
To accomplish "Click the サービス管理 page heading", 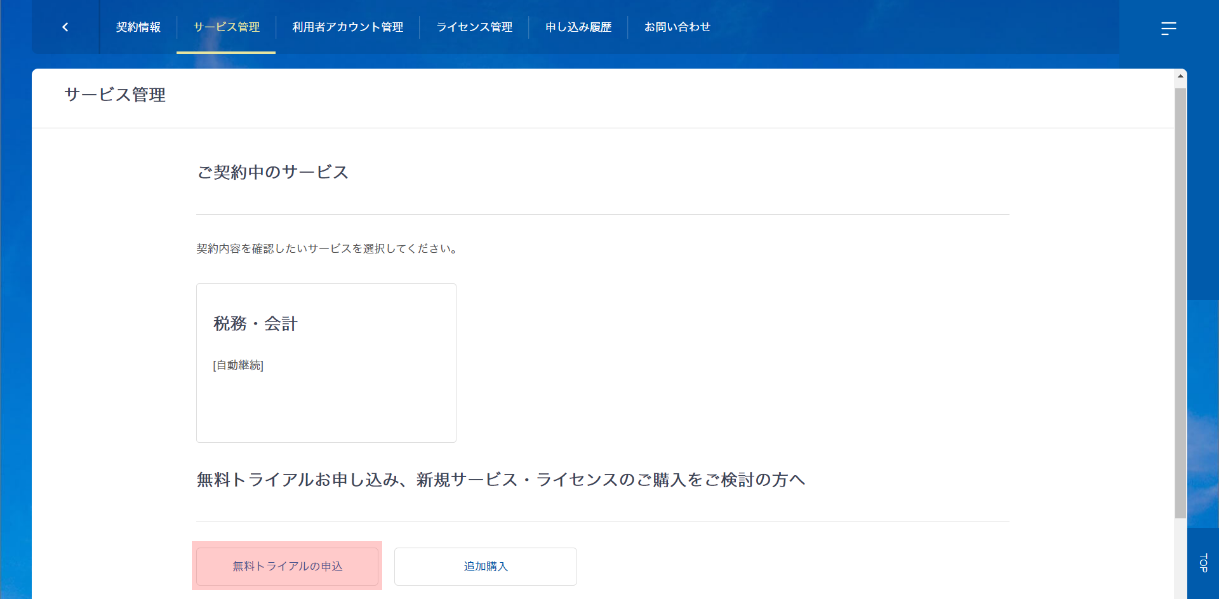I will click(x=115, y=95).
